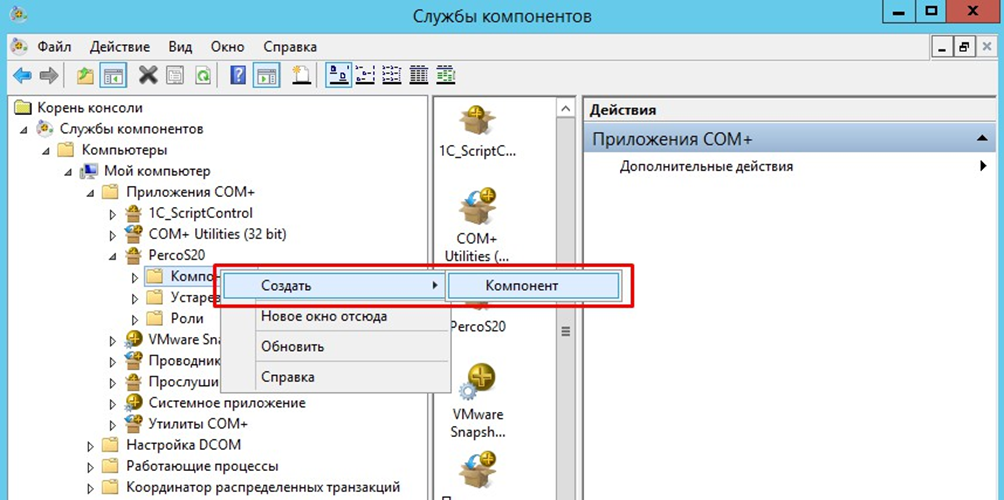1004x500 pixels.
Task: Toggle the action pane toolbar icon
Action: click(265, 76)
